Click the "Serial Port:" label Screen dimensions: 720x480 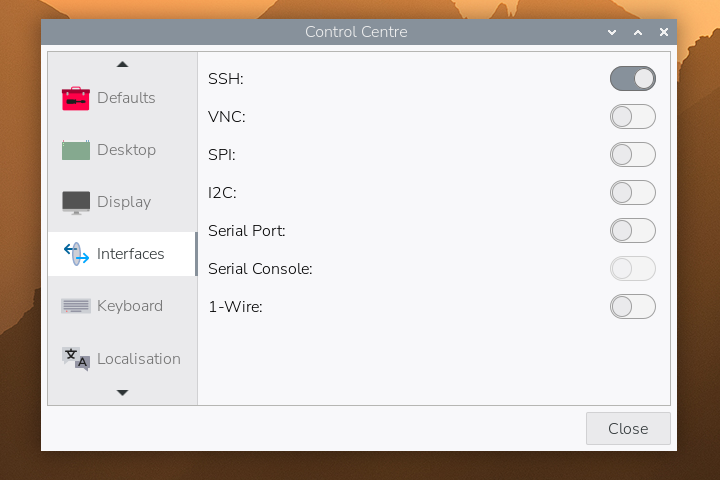pyautogui.click(x=247, y=231)
